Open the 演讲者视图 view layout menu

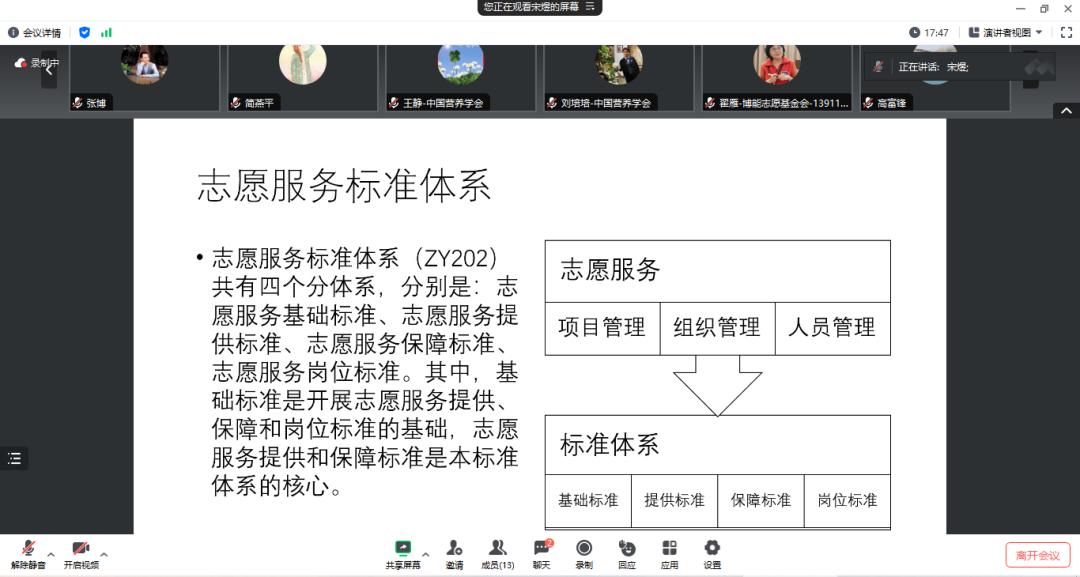(x=1005, y=33)
